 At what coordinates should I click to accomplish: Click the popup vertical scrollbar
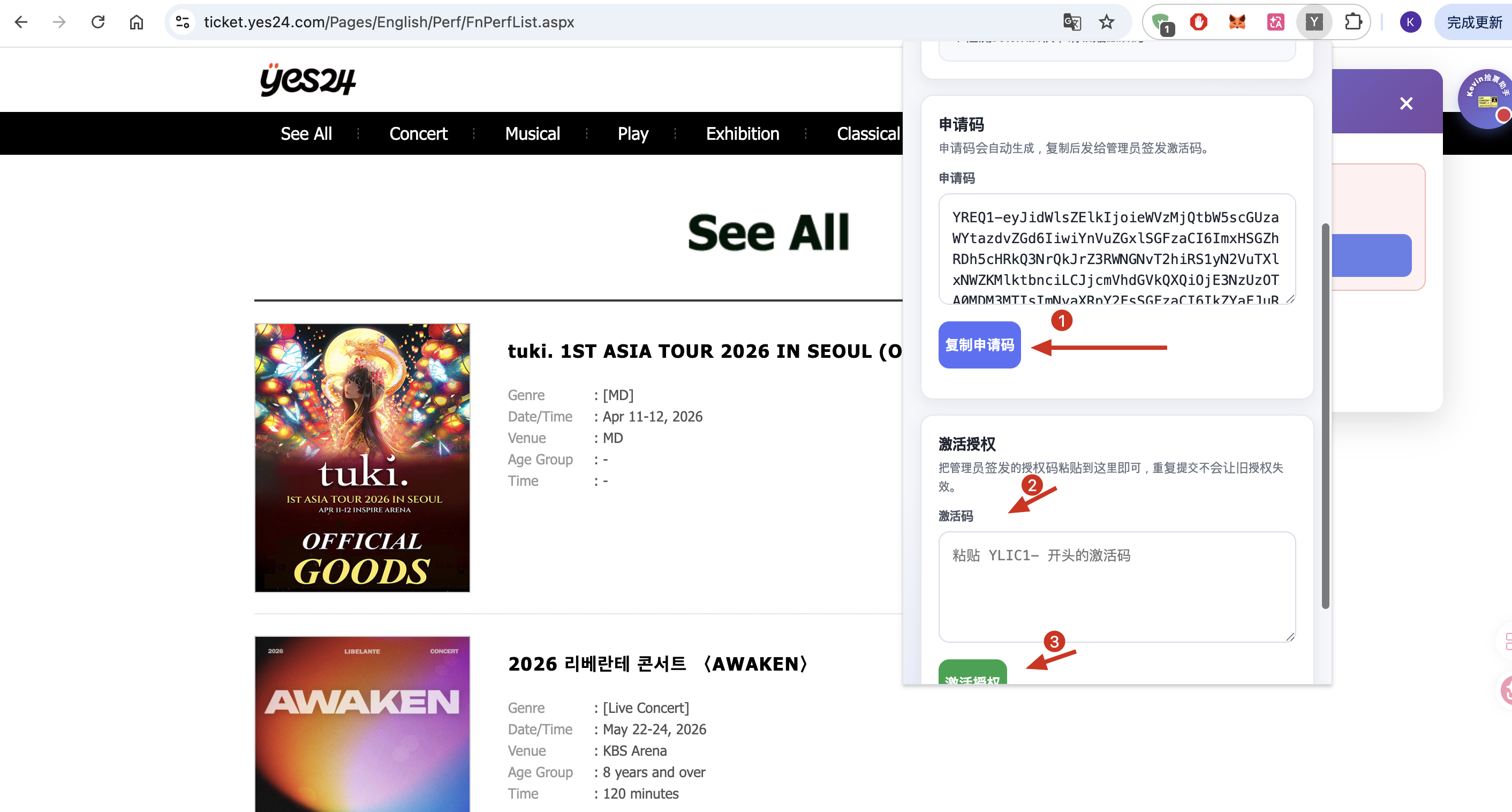click(x=1325, y=416)
